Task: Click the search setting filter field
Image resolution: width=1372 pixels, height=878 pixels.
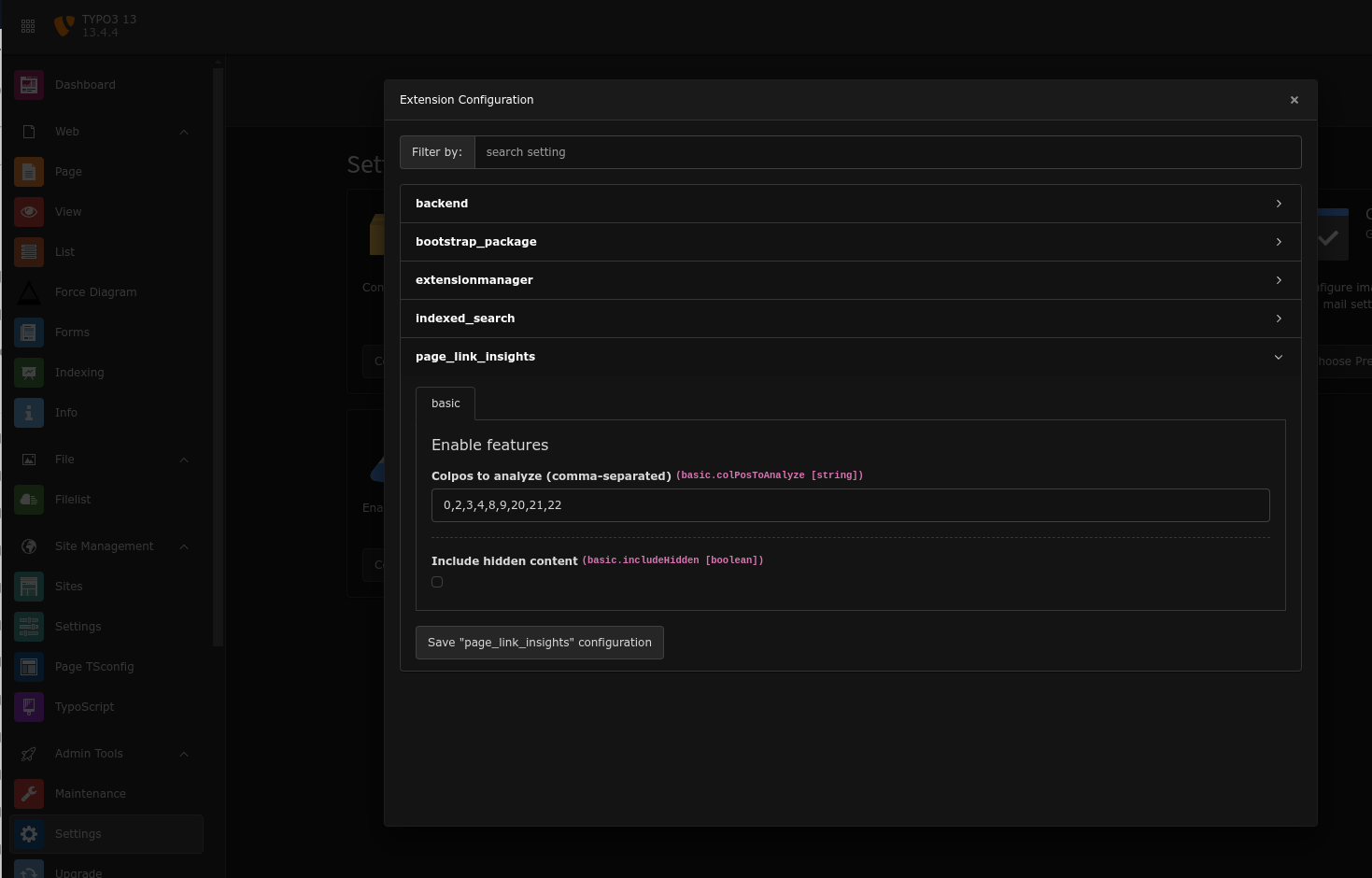Action: [x=887, y=152]
